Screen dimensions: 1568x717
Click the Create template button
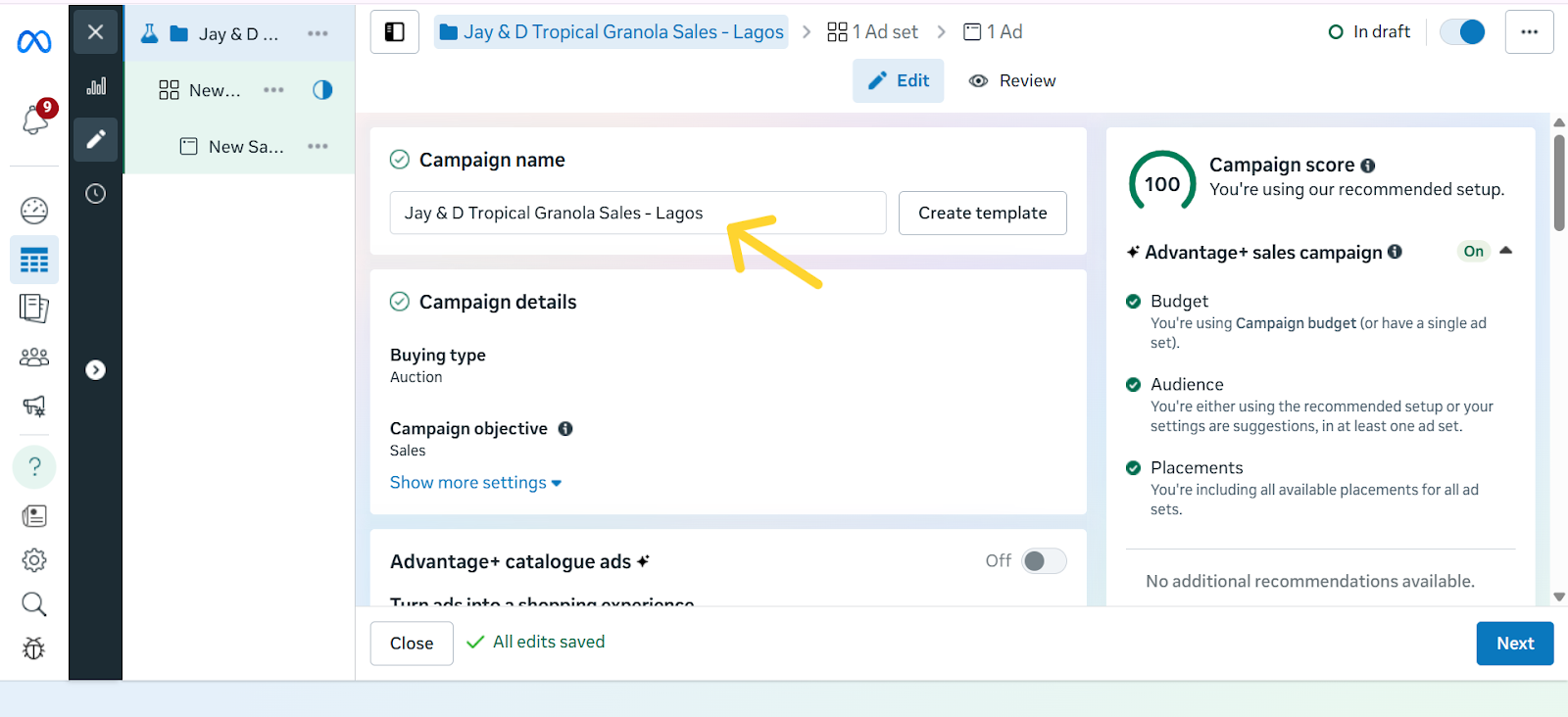click(983, 213)
